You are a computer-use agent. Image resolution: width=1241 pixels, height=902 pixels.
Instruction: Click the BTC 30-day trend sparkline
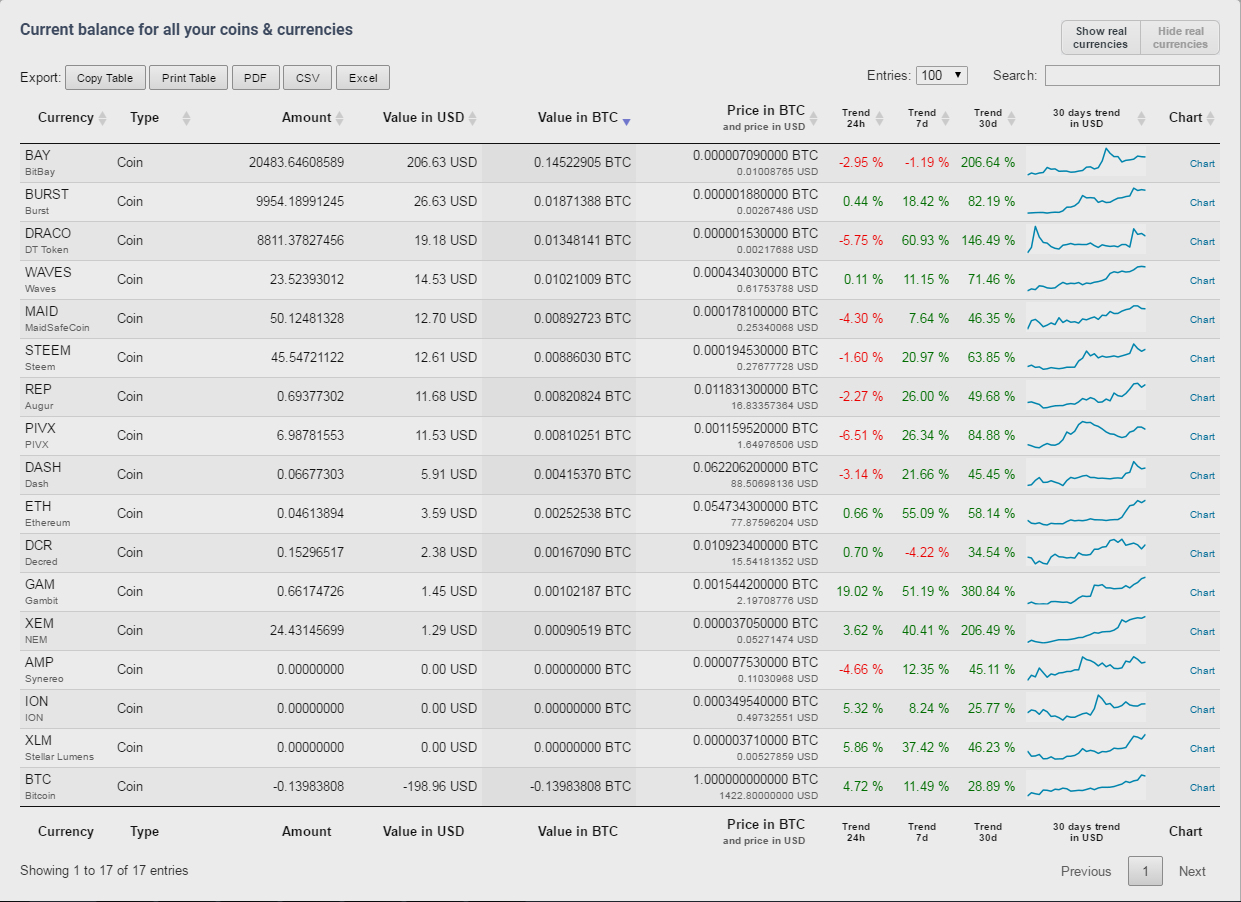tap(1086, 786)
